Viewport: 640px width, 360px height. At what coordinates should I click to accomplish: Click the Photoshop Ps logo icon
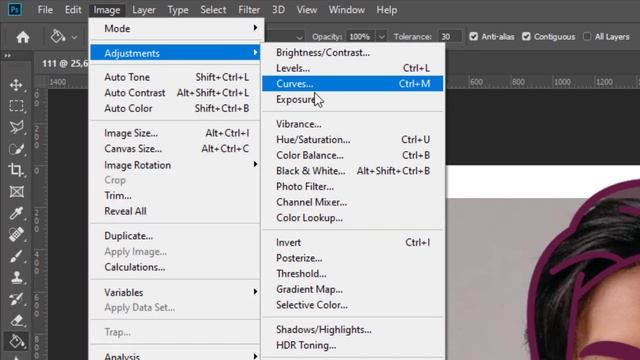(15, 9)
